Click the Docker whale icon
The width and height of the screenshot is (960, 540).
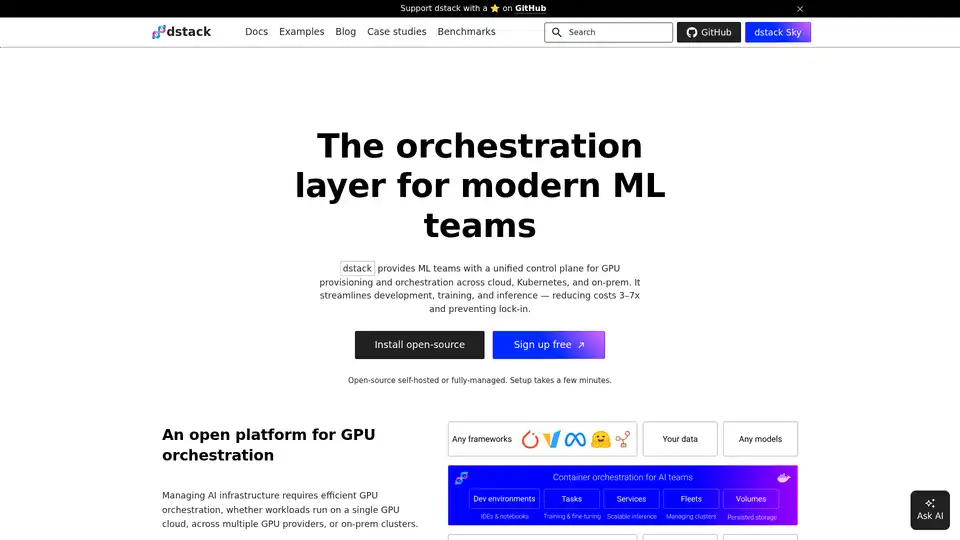tap(783, 478)
